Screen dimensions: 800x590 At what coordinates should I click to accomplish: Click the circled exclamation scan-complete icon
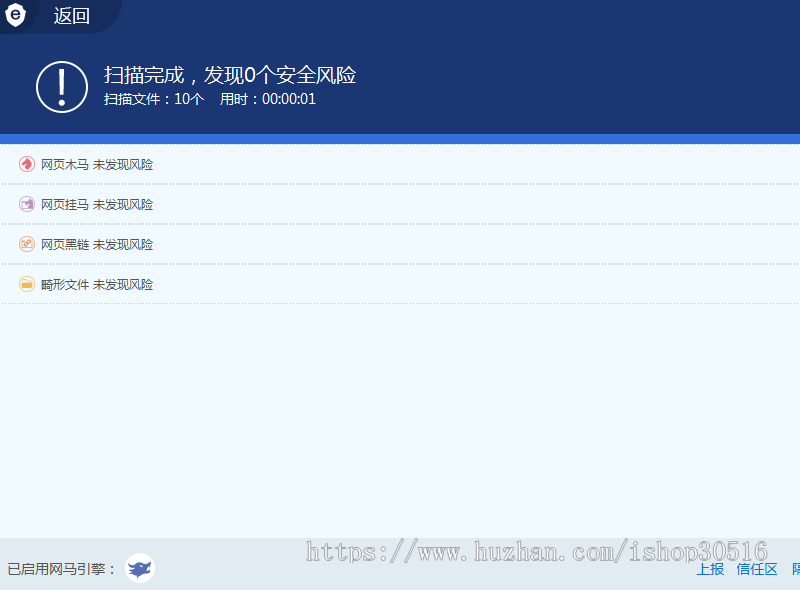pyautogui.click(x=61, y=86)
